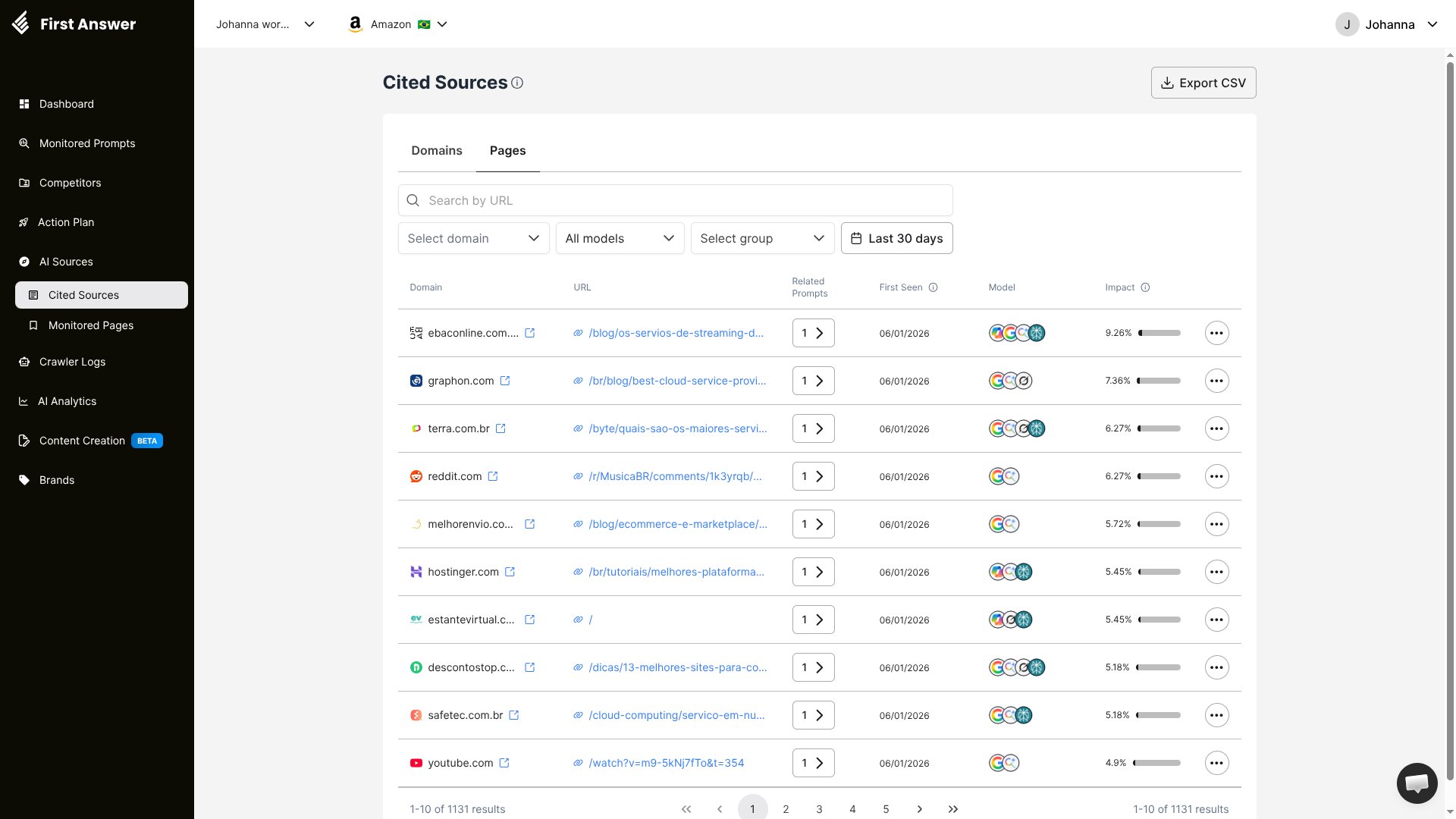Export the table as CSV
The height and width of the screenshot is (819, 1456).
1203,83
